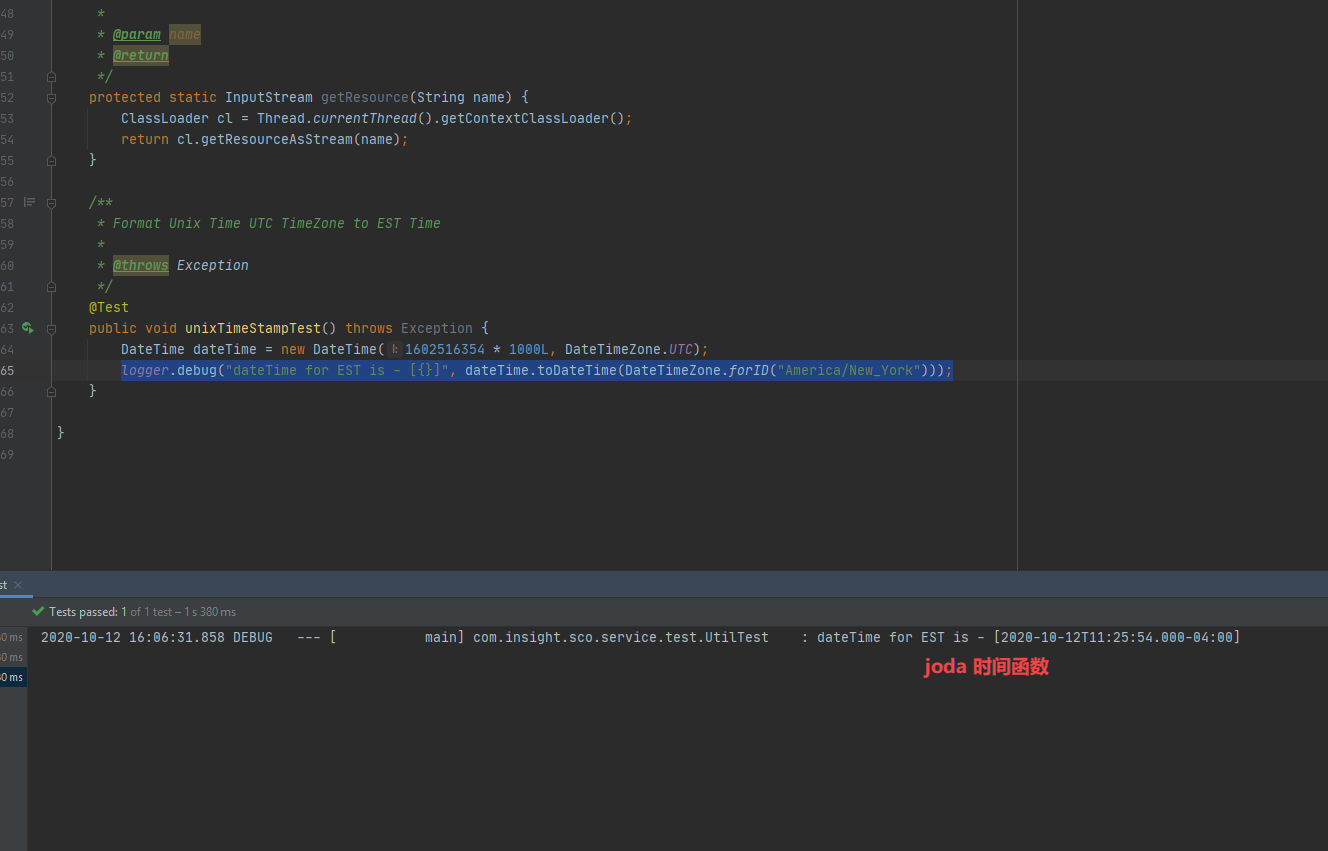Click the @Test annotation
1328x851 pixels.
[109, 307]
